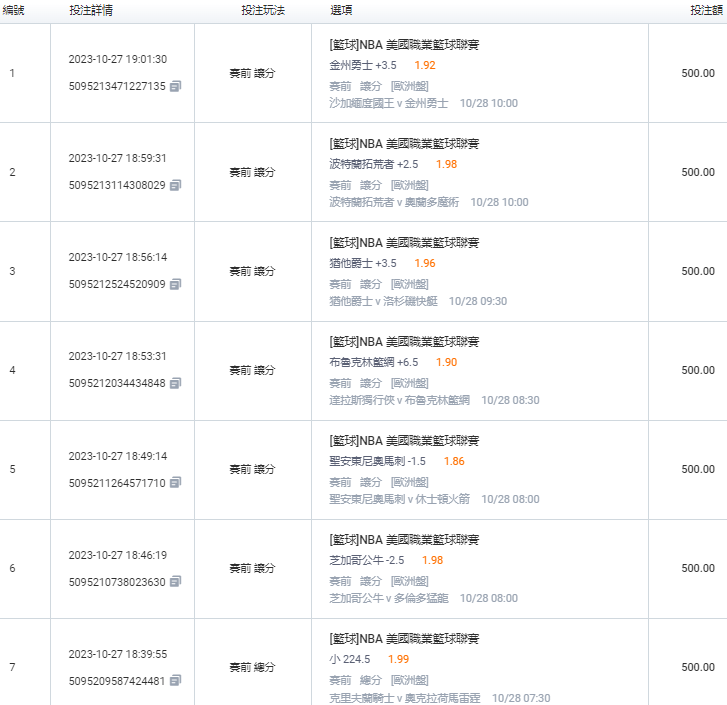Click row number 3
Viewport: 727px width, 705px height.
pyautogui.click(x=13, y=271)
